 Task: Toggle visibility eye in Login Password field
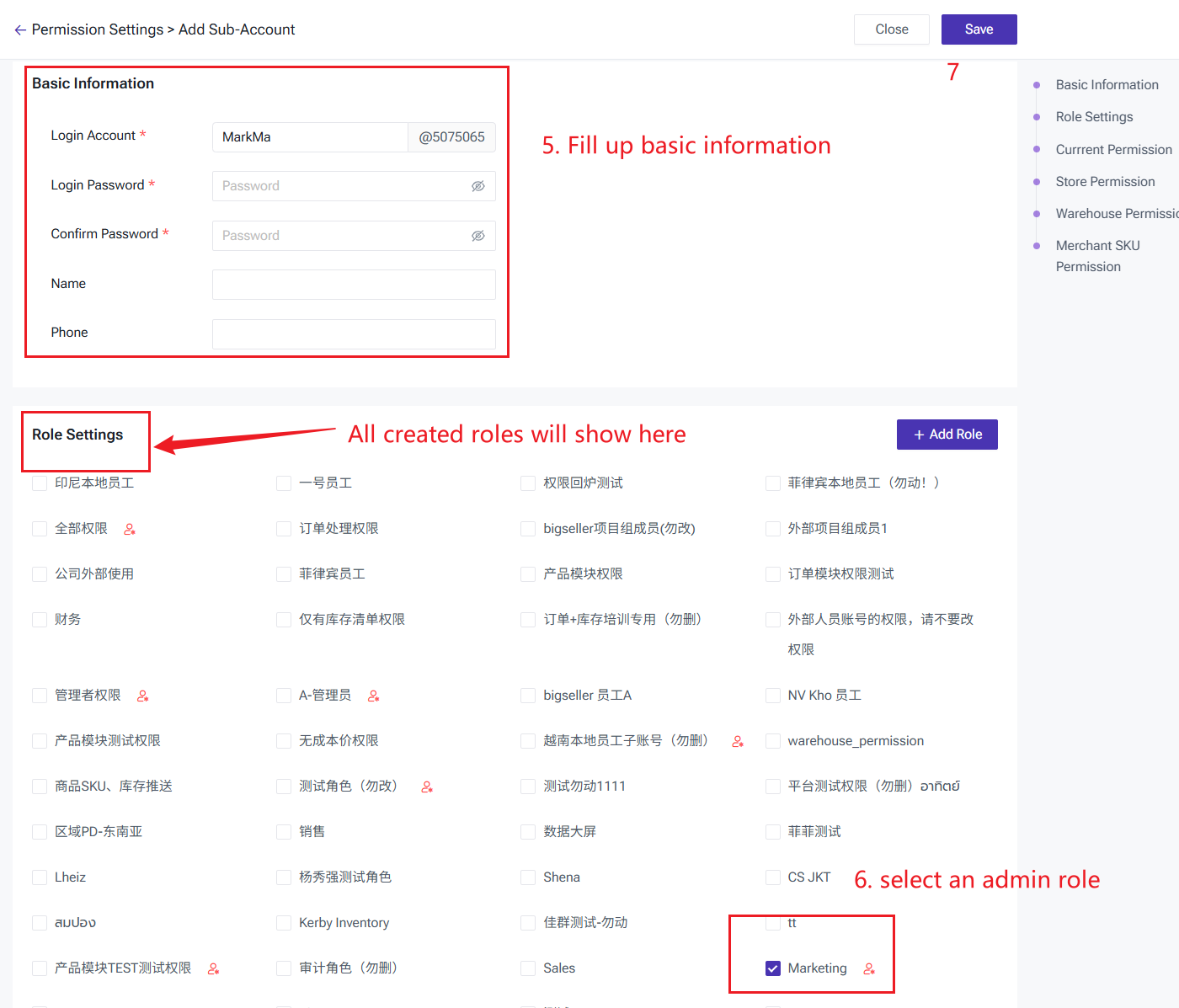pyautogui.click(x=477, y=186)
